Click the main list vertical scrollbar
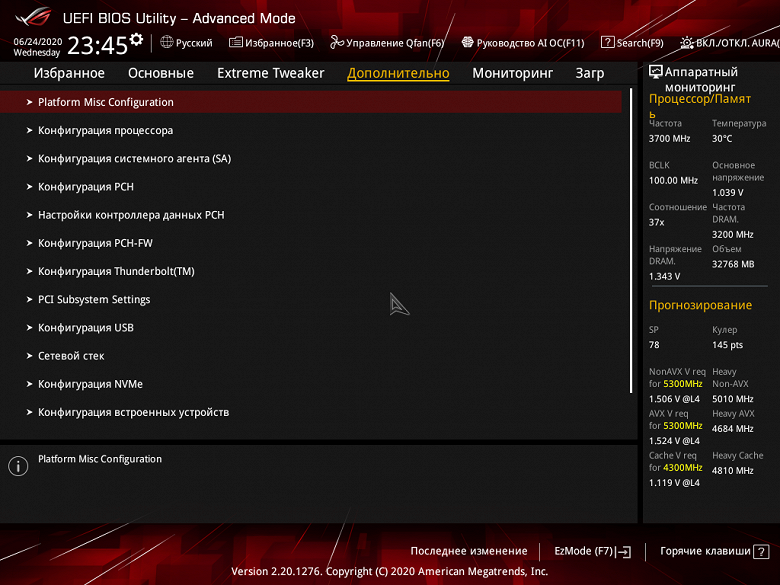 (x=631, y=241)
